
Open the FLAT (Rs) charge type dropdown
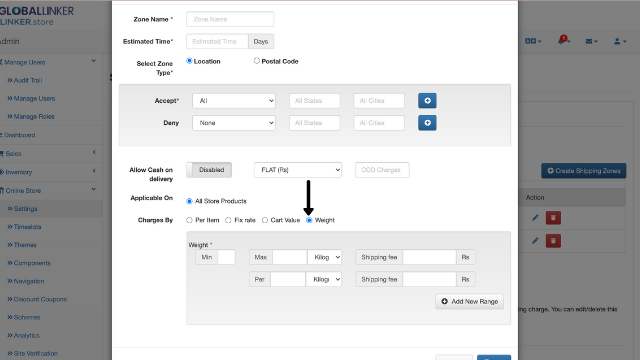click(298, 170)
